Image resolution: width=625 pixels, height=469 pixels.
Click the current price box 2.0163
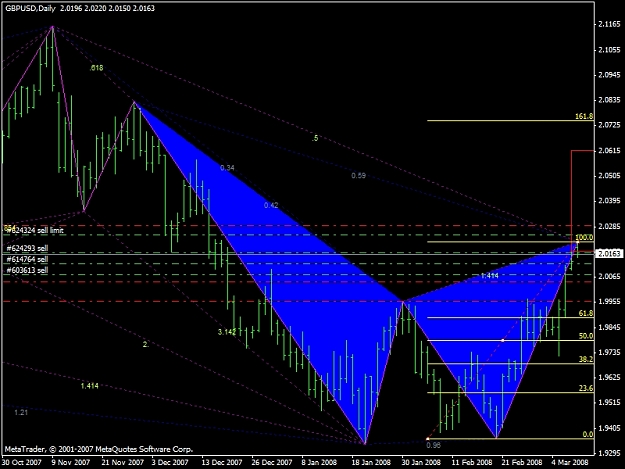point(609,253)
